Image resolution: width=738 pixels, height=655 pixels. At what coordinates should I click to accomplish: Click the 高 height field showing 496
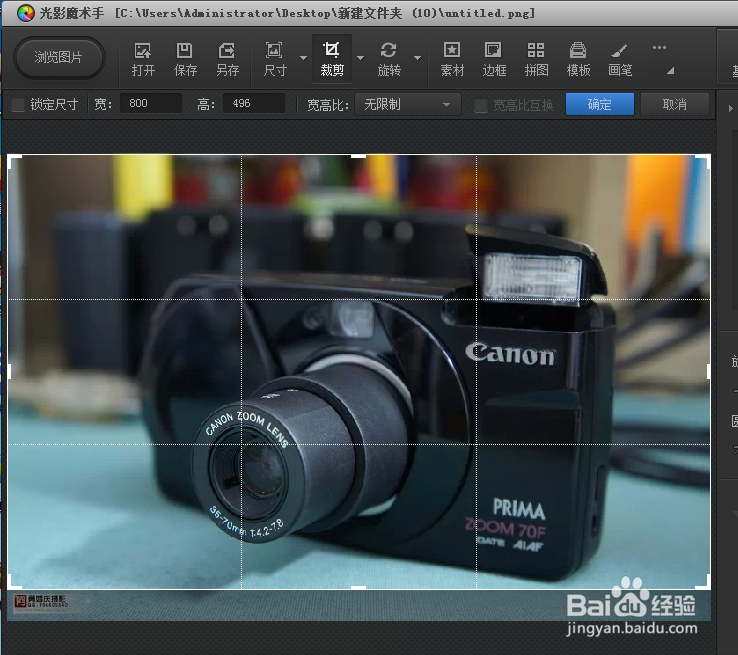pos(254,104)
